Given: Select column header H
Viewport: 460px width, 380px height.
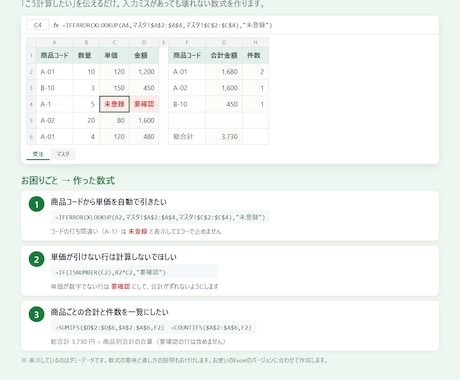Looking at the screenshot, I should coord(255,42).
